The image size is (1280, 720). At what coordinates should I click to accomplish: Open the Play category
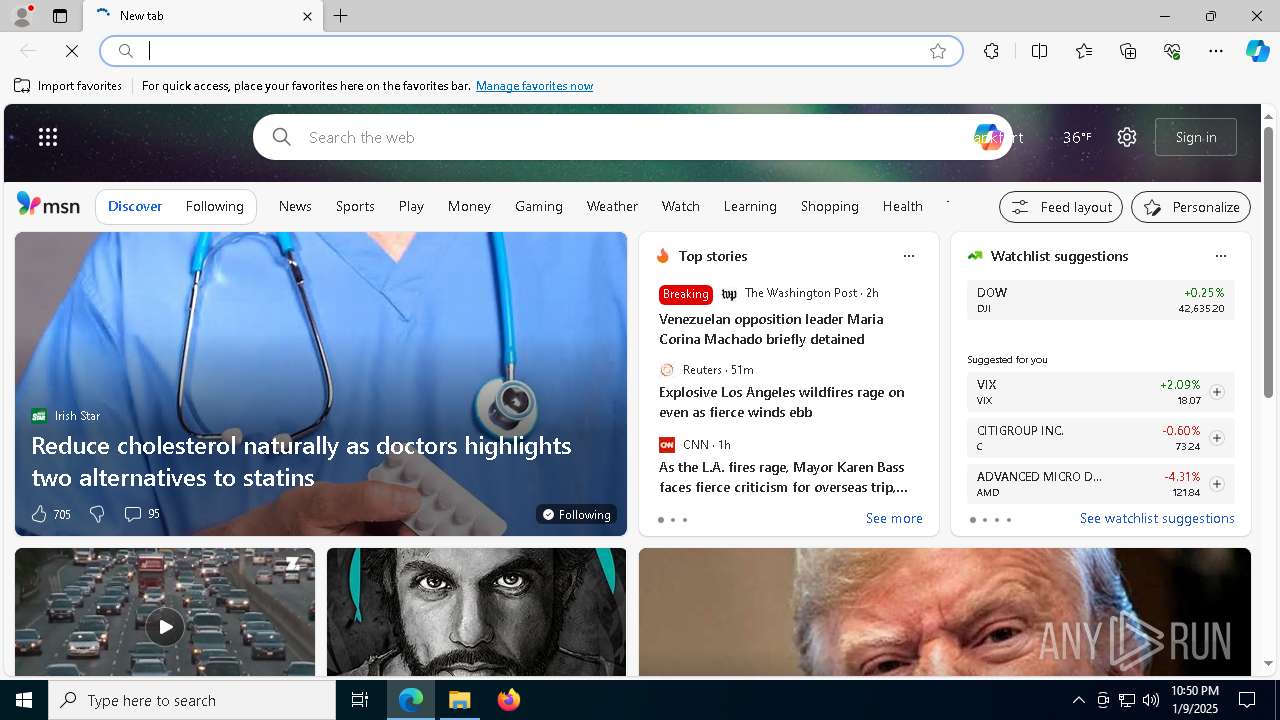[411, 206]
